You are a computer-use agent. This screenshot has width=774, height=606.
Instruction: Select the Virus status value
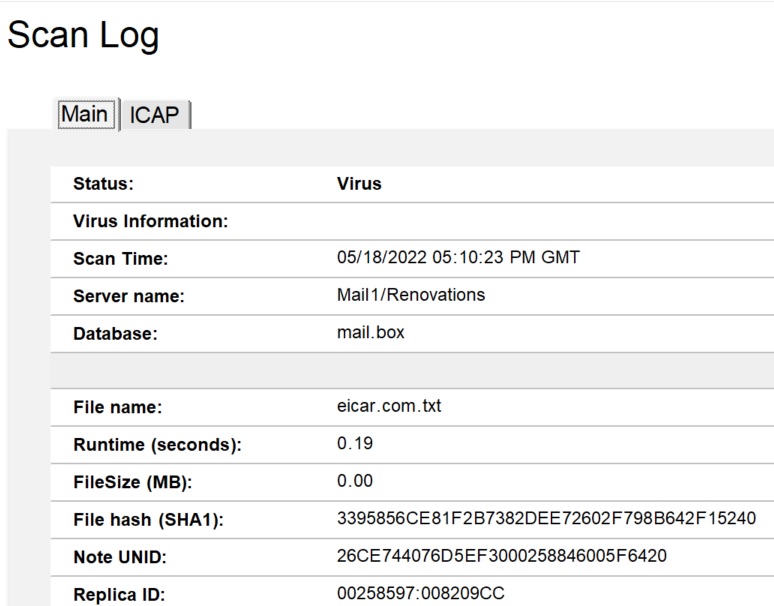click(x=359, y=184)
